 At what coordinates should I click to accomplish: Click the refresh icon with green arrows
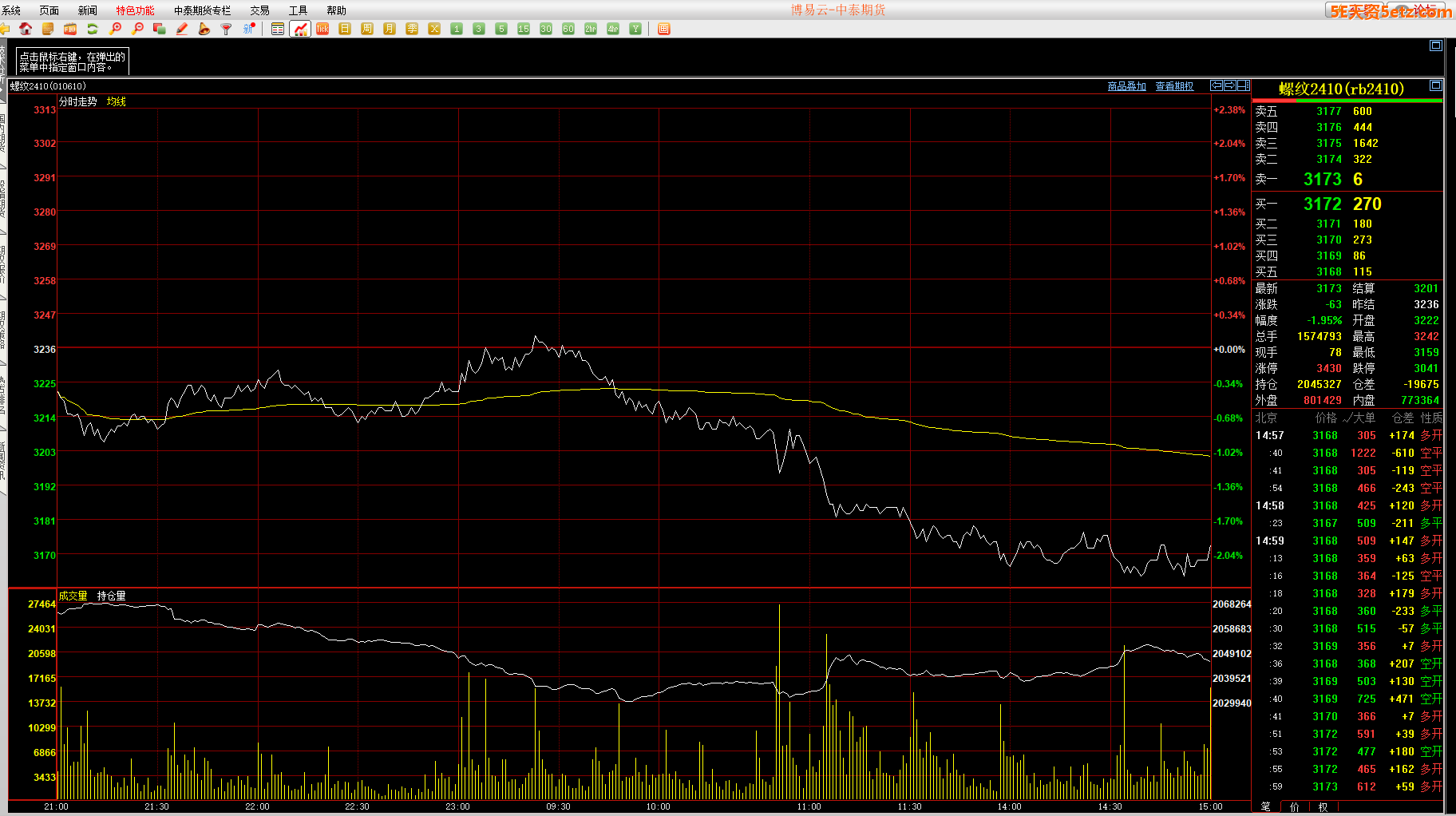[93, 29]
